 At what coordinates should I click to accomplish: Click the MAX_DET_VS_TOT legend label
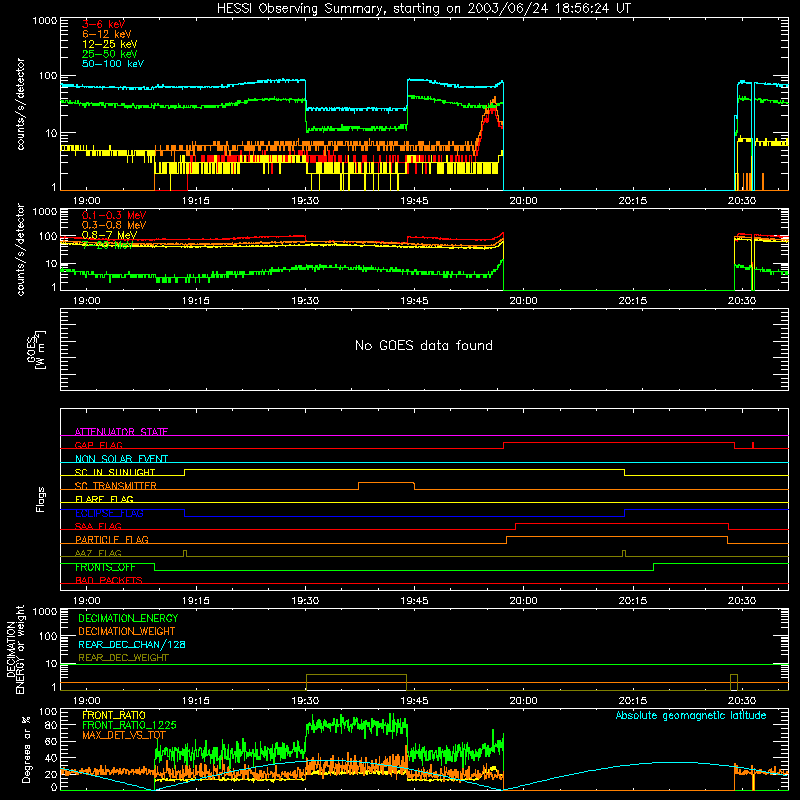click(x=124, y=735)
